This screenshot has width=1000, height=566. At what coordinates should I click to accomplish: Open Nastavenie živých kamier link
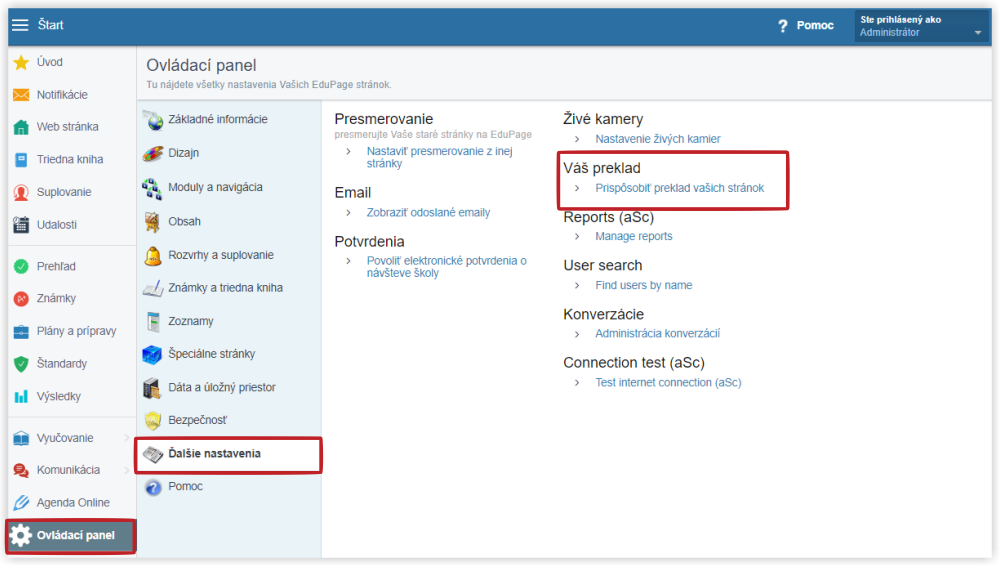(x=658, y=139)
